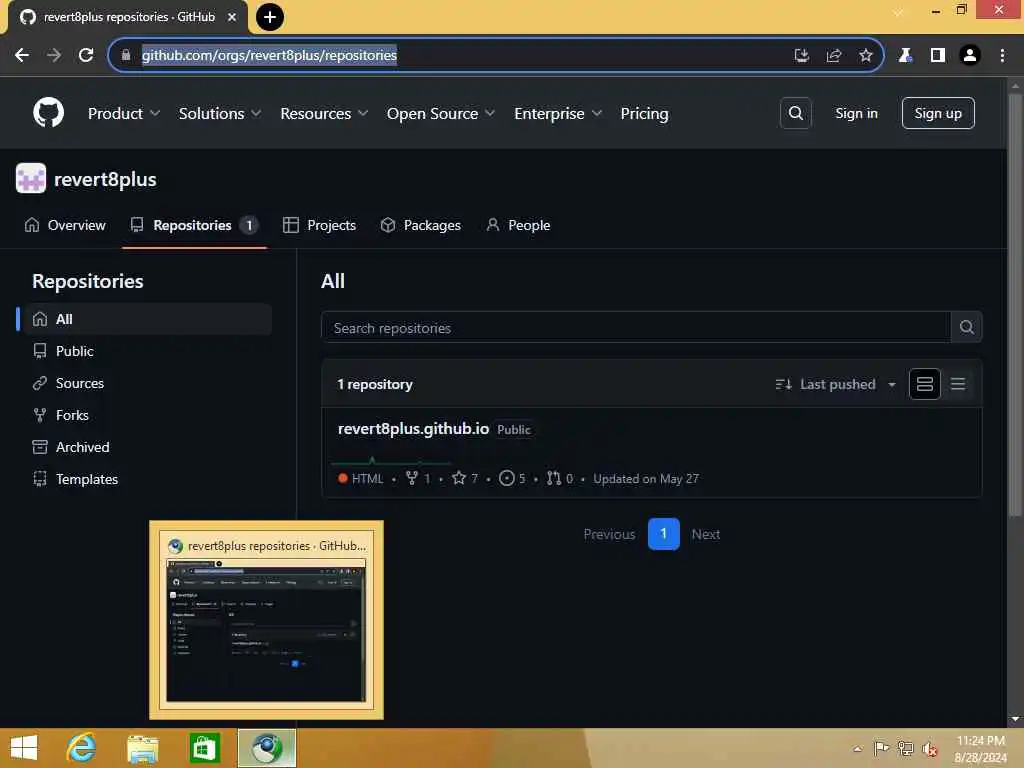This screenshot has height=768, width=1024.
Task: Expand the Open Source dropdown menu
Action: 441,114
